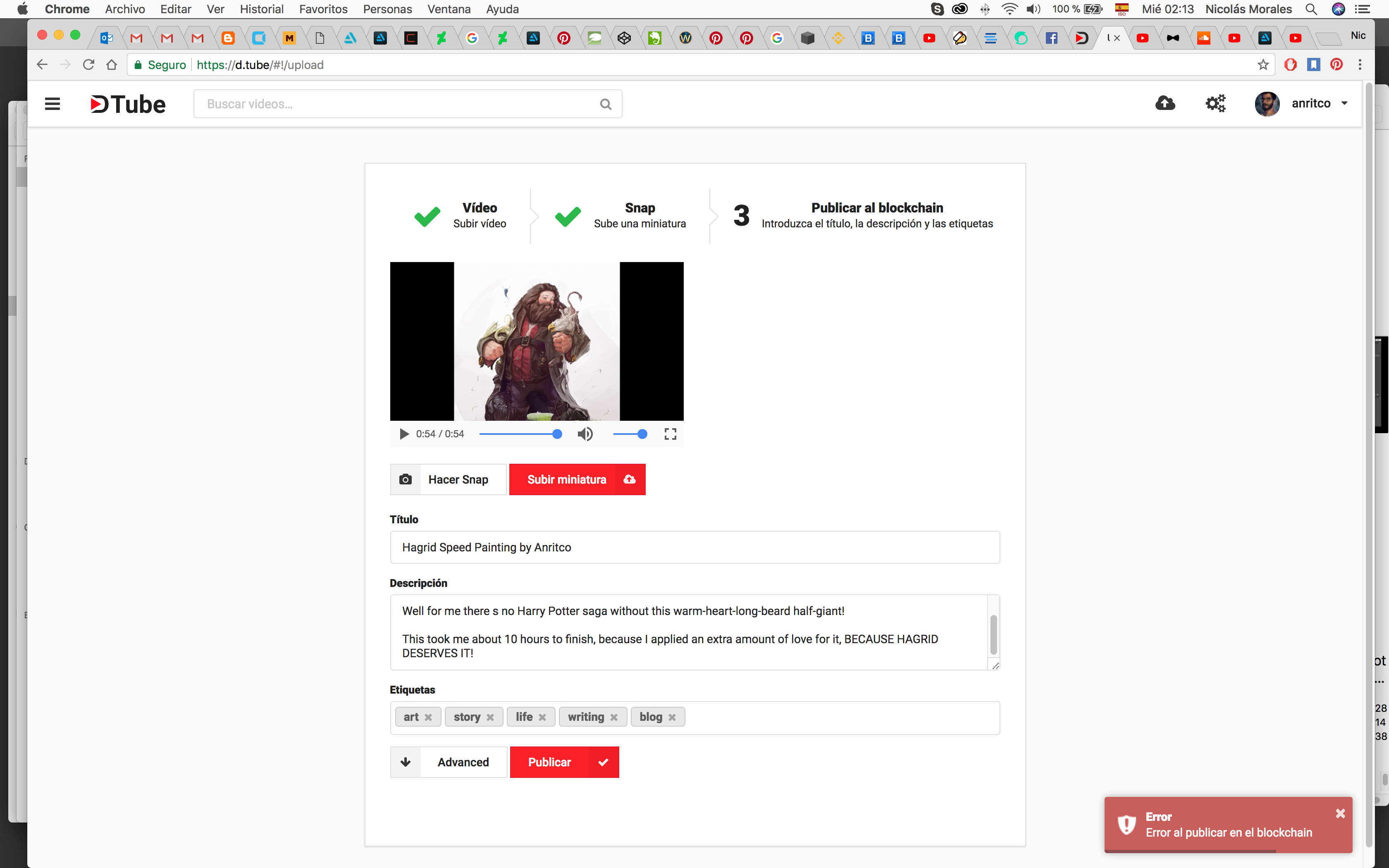Click the volume icon in menu bar
1389x868 pixels.
coord(1033,9)
